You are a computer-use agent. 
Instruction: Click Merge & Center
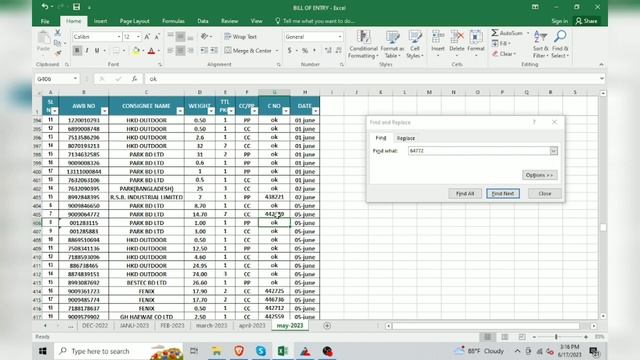pyautogui.click(x=248, y=51)
